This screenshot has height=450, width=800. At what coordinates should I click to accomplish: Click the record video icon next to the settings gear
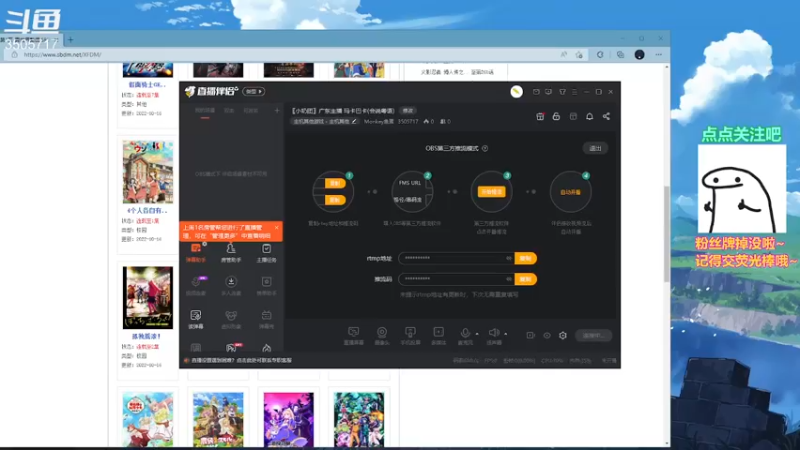pyautogui.click(x=531, y=335)
